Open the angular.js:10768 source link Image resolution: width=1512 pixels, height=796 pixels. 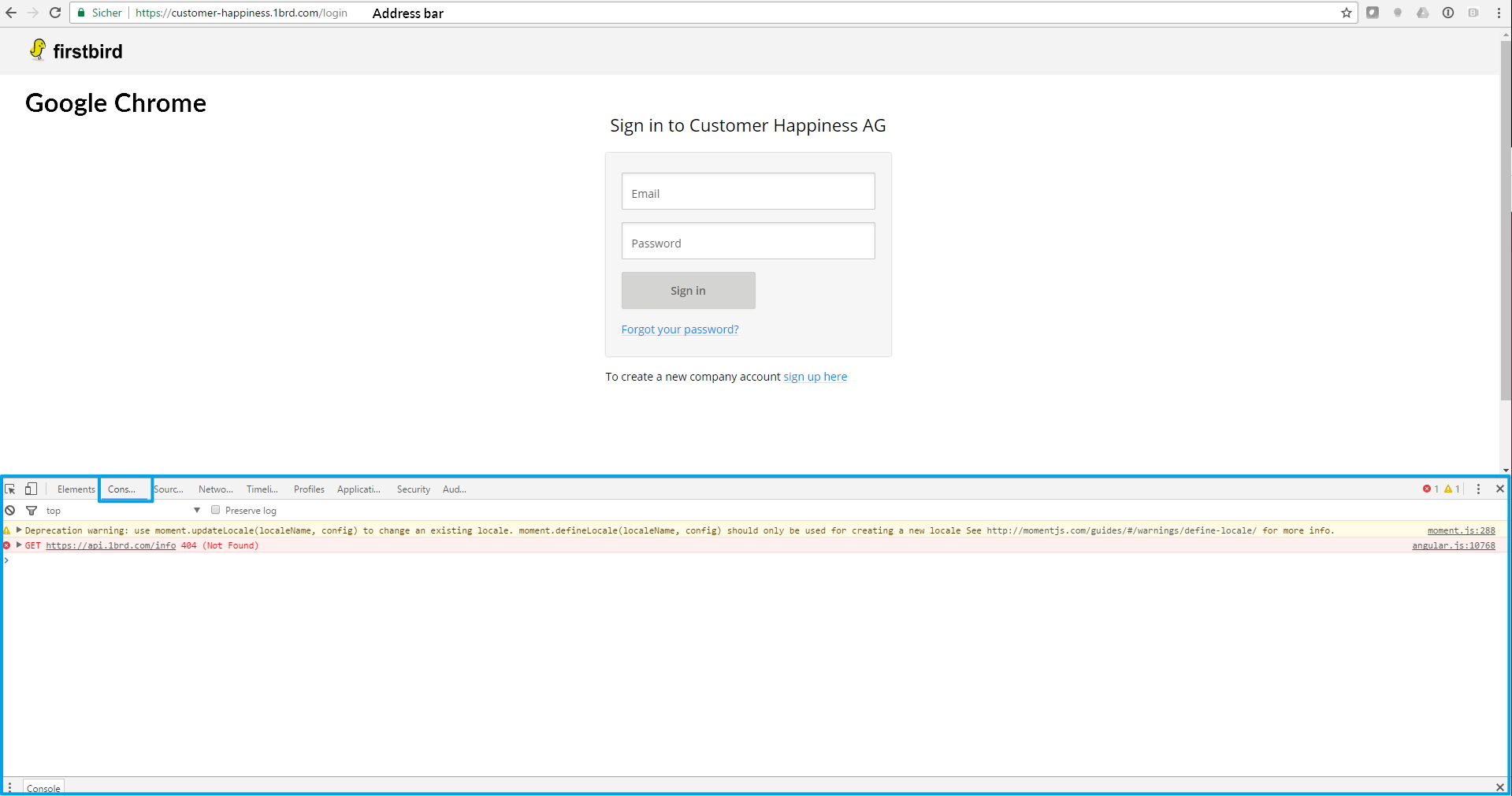point(1453,545)
